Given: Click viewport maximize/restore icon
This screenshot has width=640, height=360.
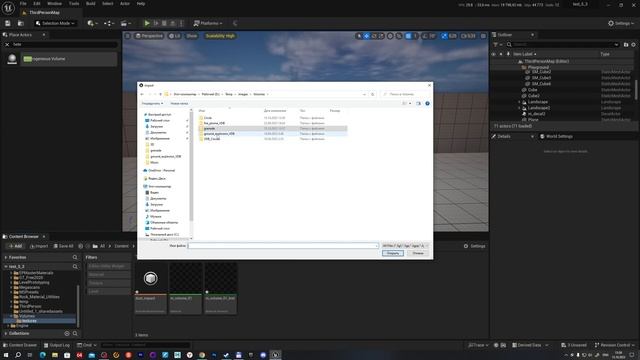Looking at the screenshot, I should click(483, 36).
